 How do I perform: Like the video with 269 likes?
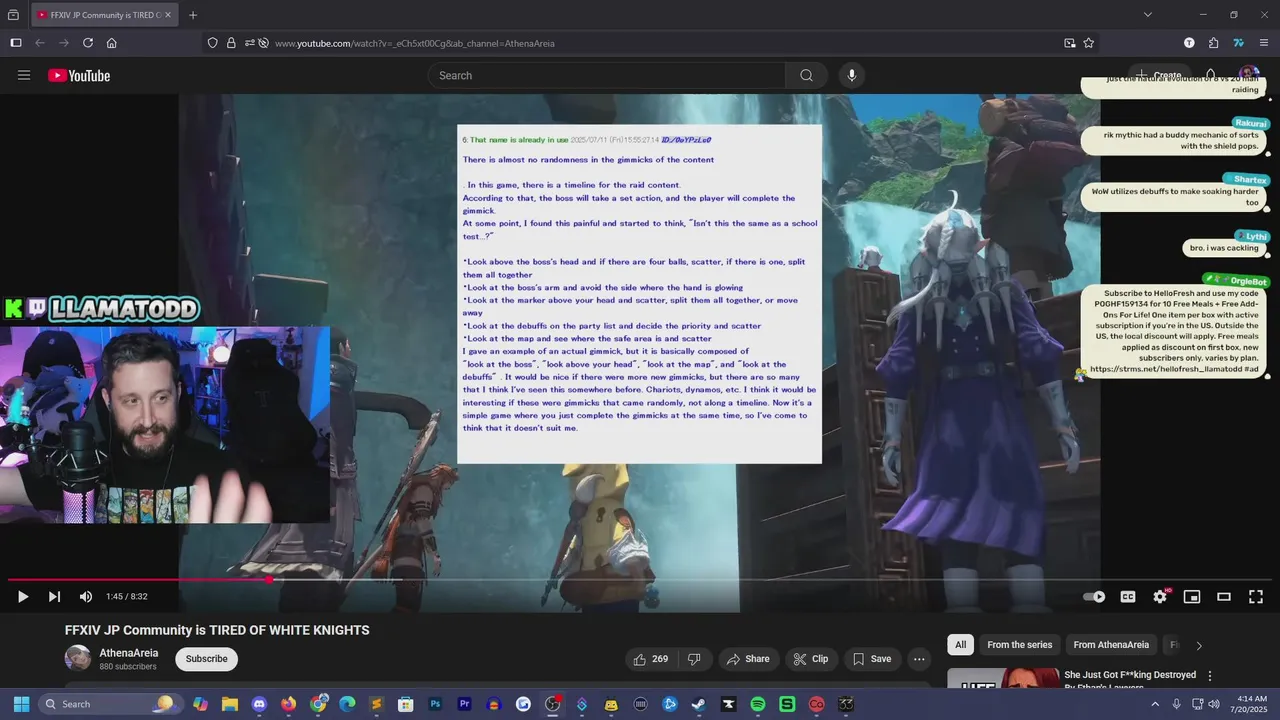point(650,659)
